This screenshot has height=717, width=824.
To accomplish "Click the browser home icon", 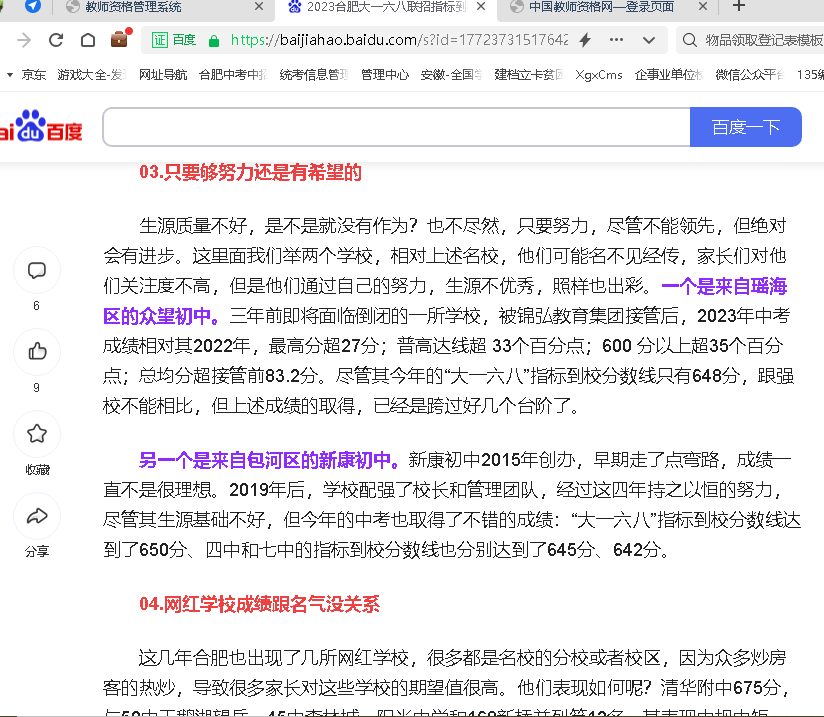I will pos(88,40).
